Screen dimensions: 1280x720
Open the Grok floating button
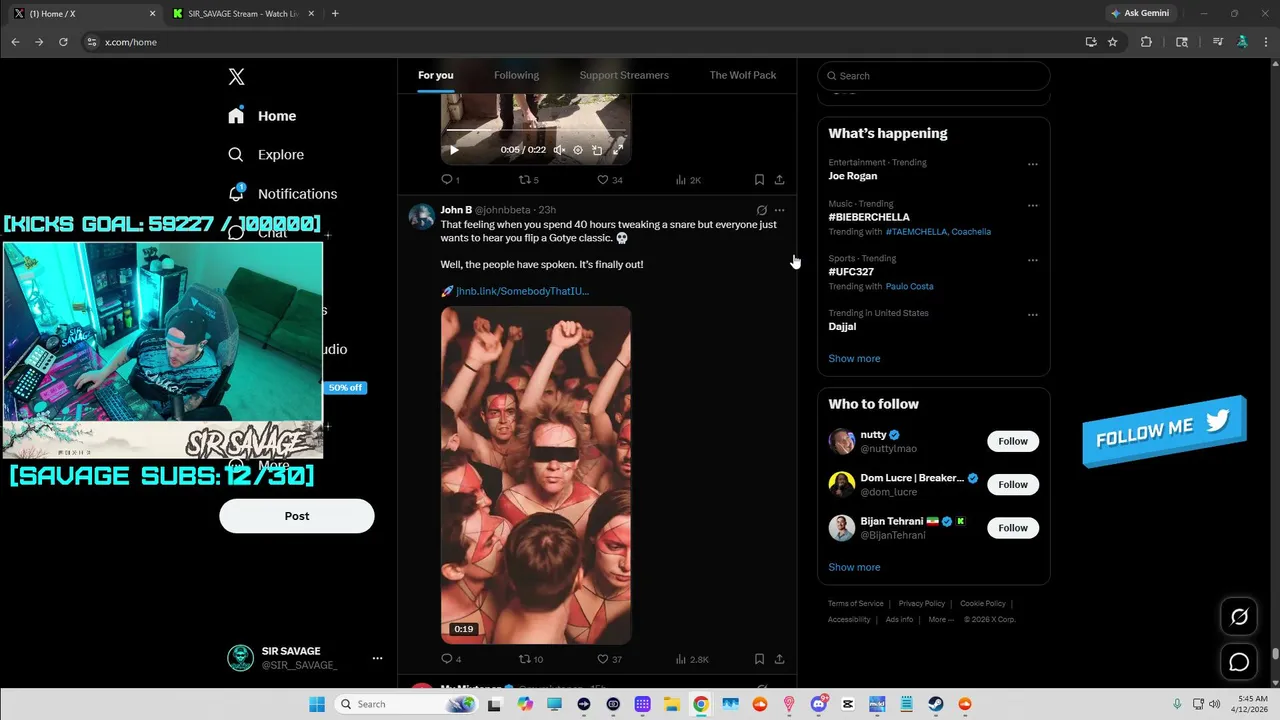pos(1239,617)
